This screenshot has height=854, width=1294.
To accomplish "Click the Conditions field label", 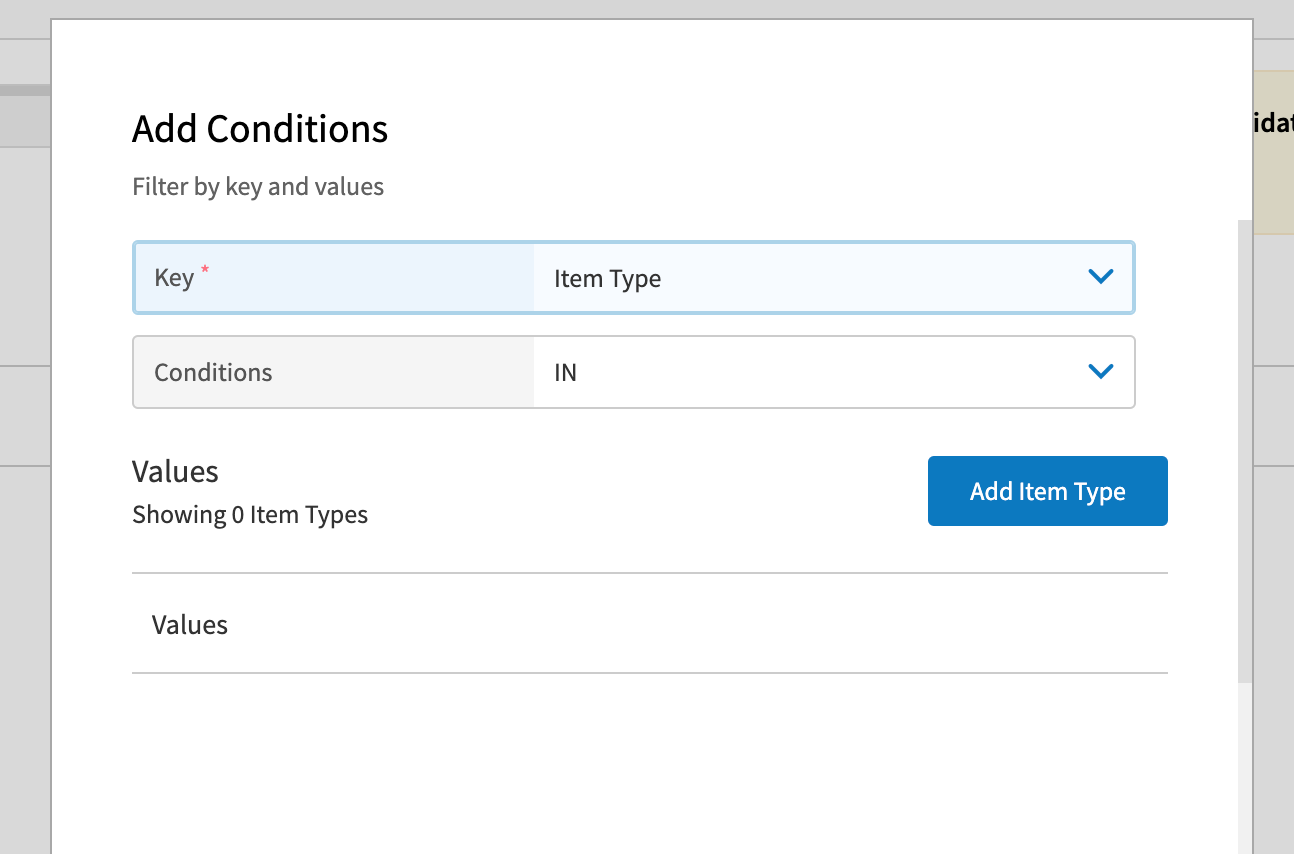I will 212,371.
